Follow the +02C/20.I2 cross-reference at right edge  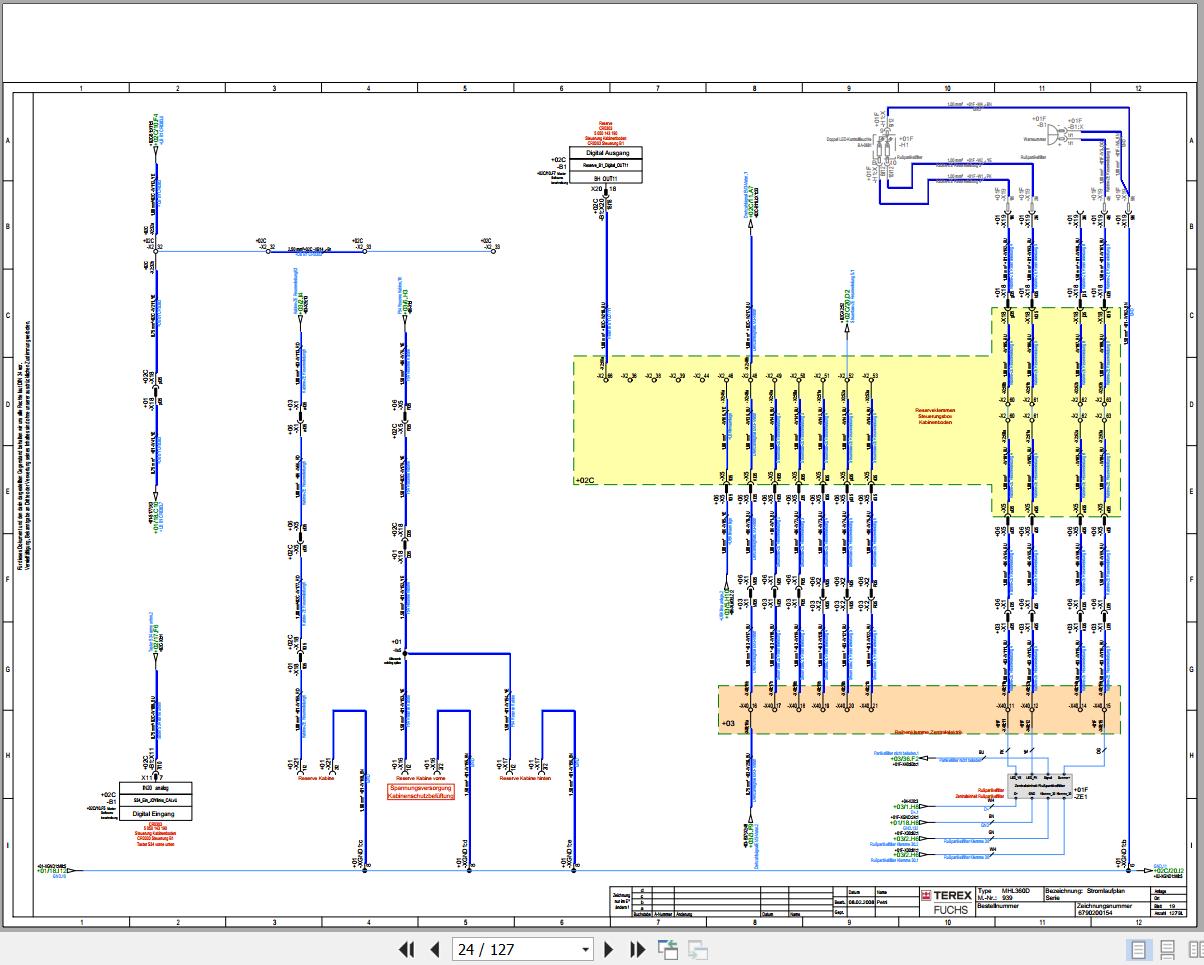[1168, 871]
